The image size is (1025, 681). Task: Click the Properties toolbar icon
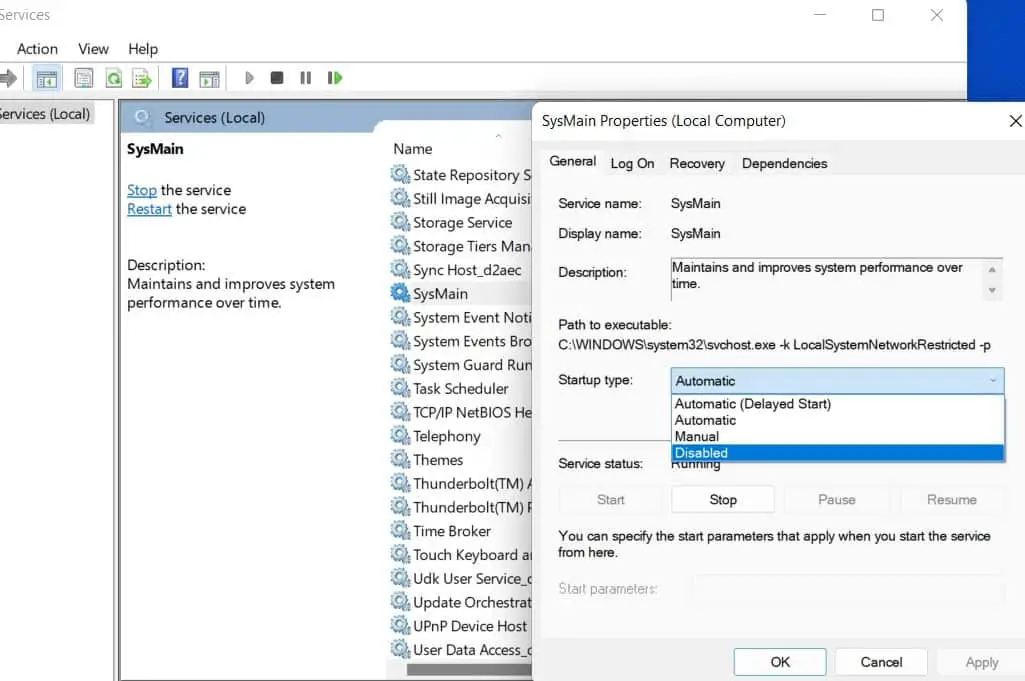click(x=84, y=78)
